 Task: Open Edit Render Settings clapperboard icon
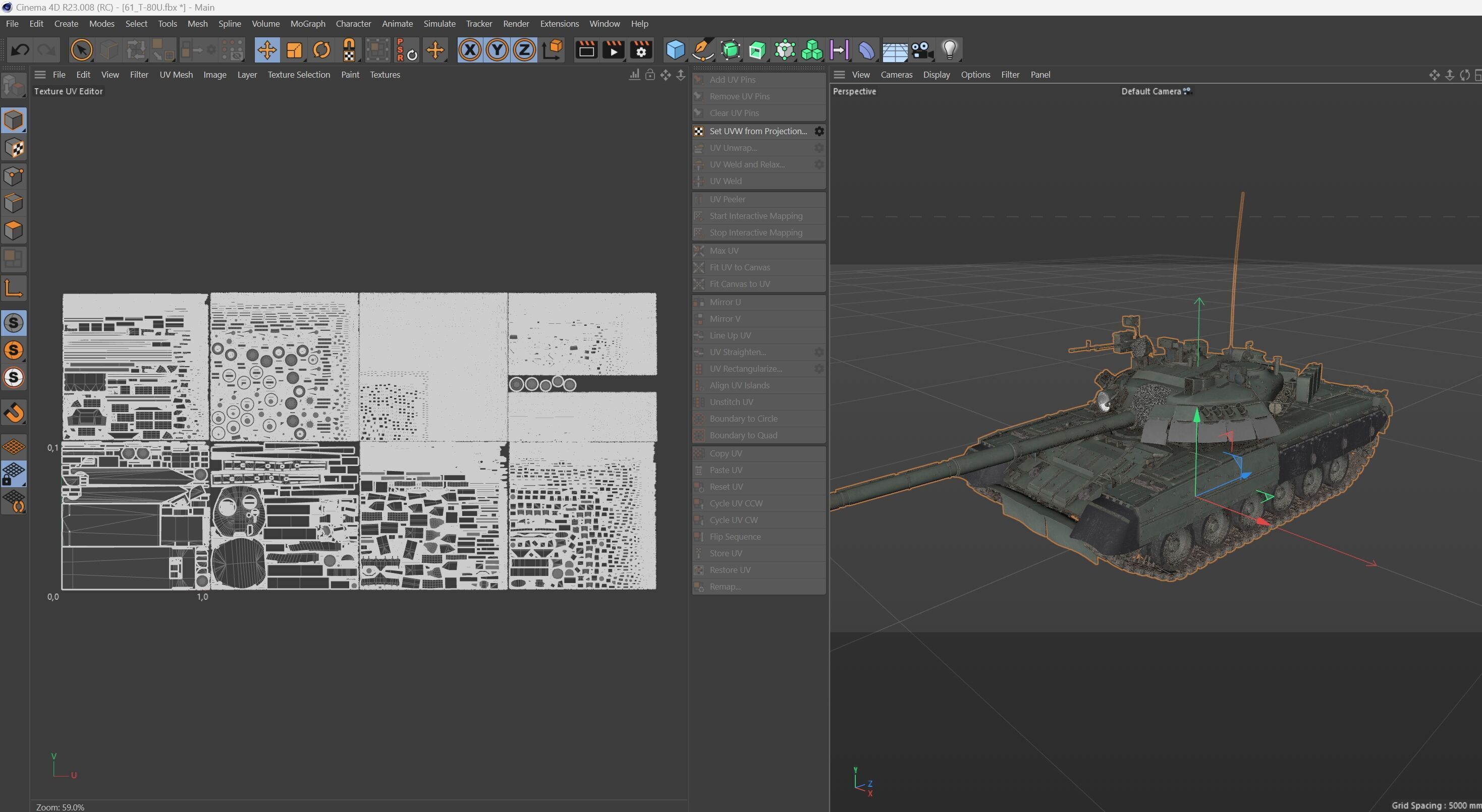pos(640,50)
